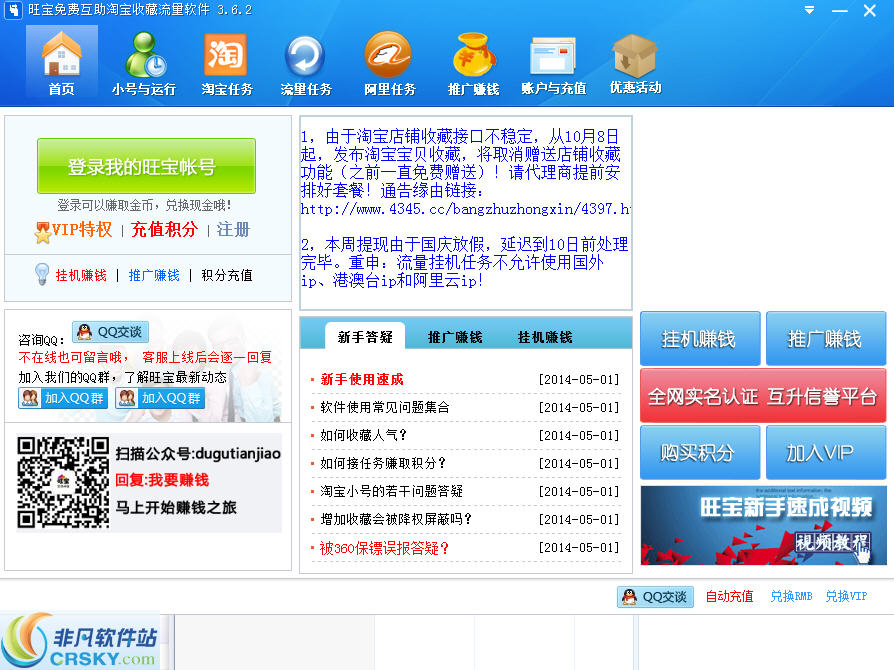
Task: Open the VIP特权 link
Action: point(82,230)
